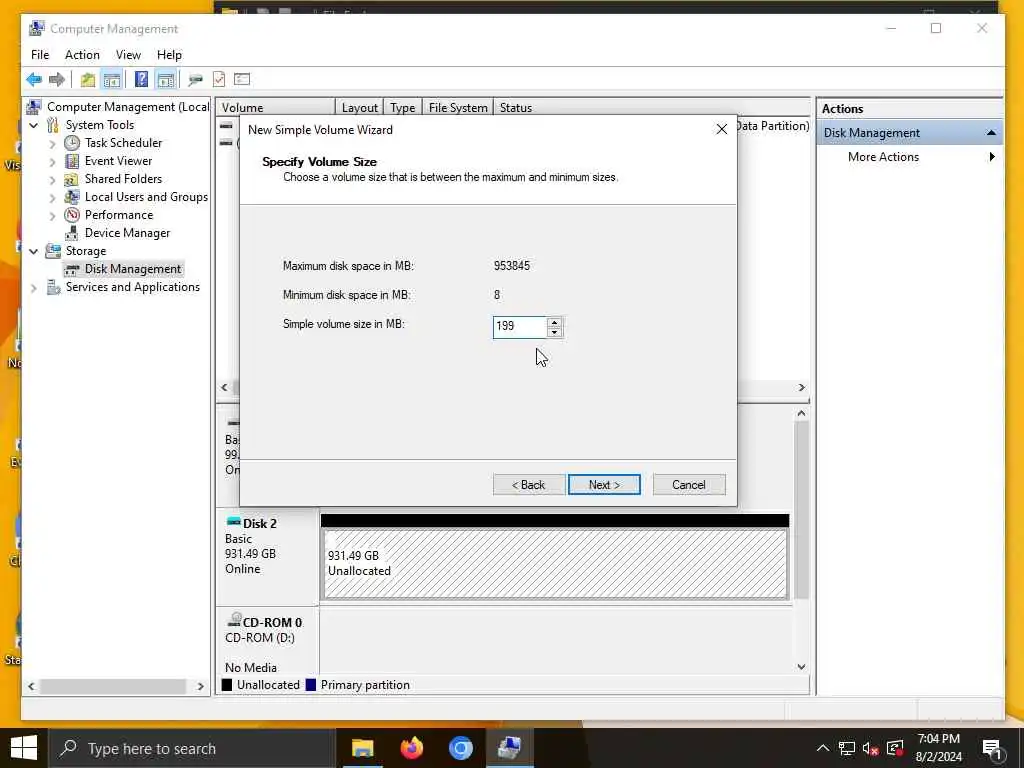
Task: Expand the Performance node
Action: [53, 215]
